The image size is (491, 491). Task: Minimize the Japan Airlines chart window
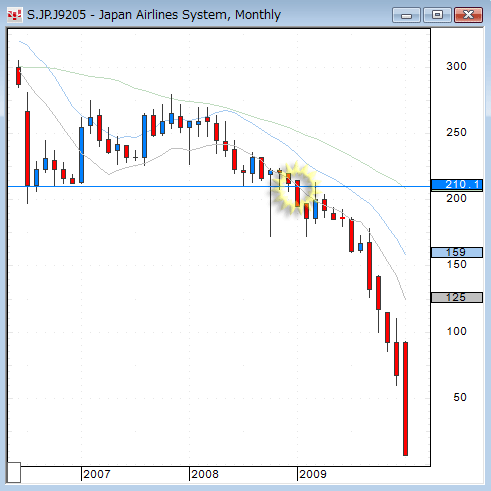point(406,15)
